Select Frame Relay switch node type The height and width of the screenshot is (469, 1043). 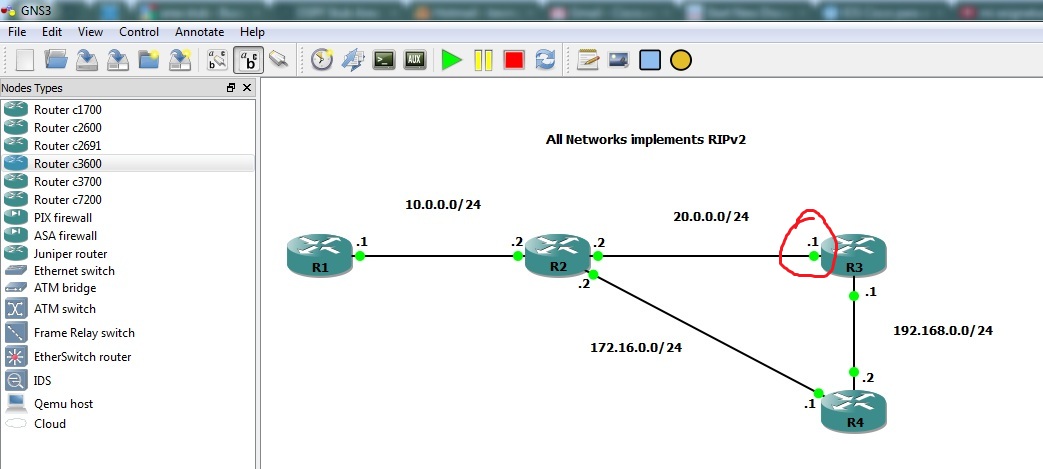[128, 333]
